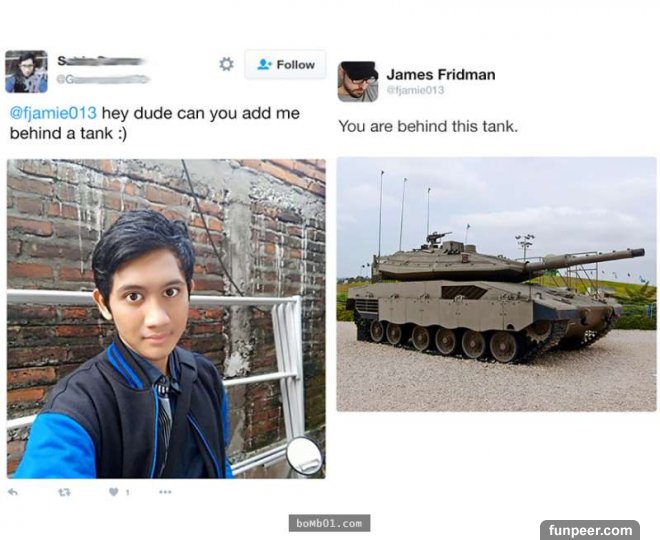
Task: Open the three-dot more options
Action: coord(165,492)
